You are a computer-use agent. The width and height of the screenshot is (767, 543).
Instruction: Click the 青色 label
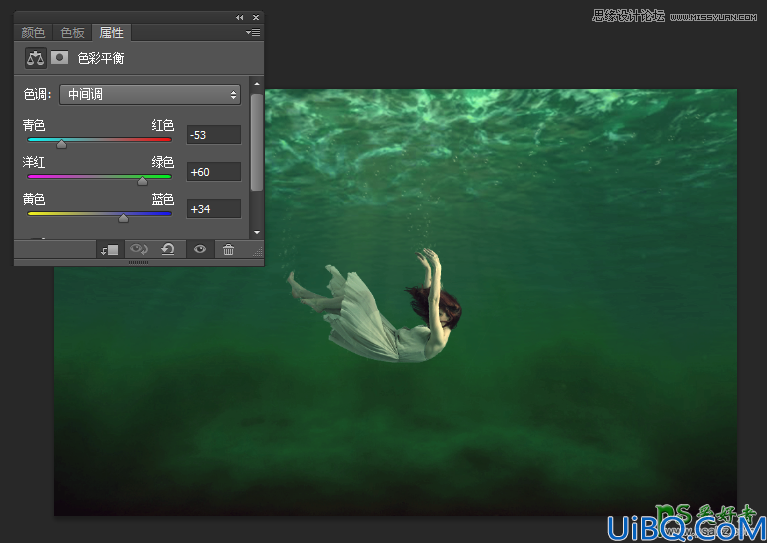(34, 125)
